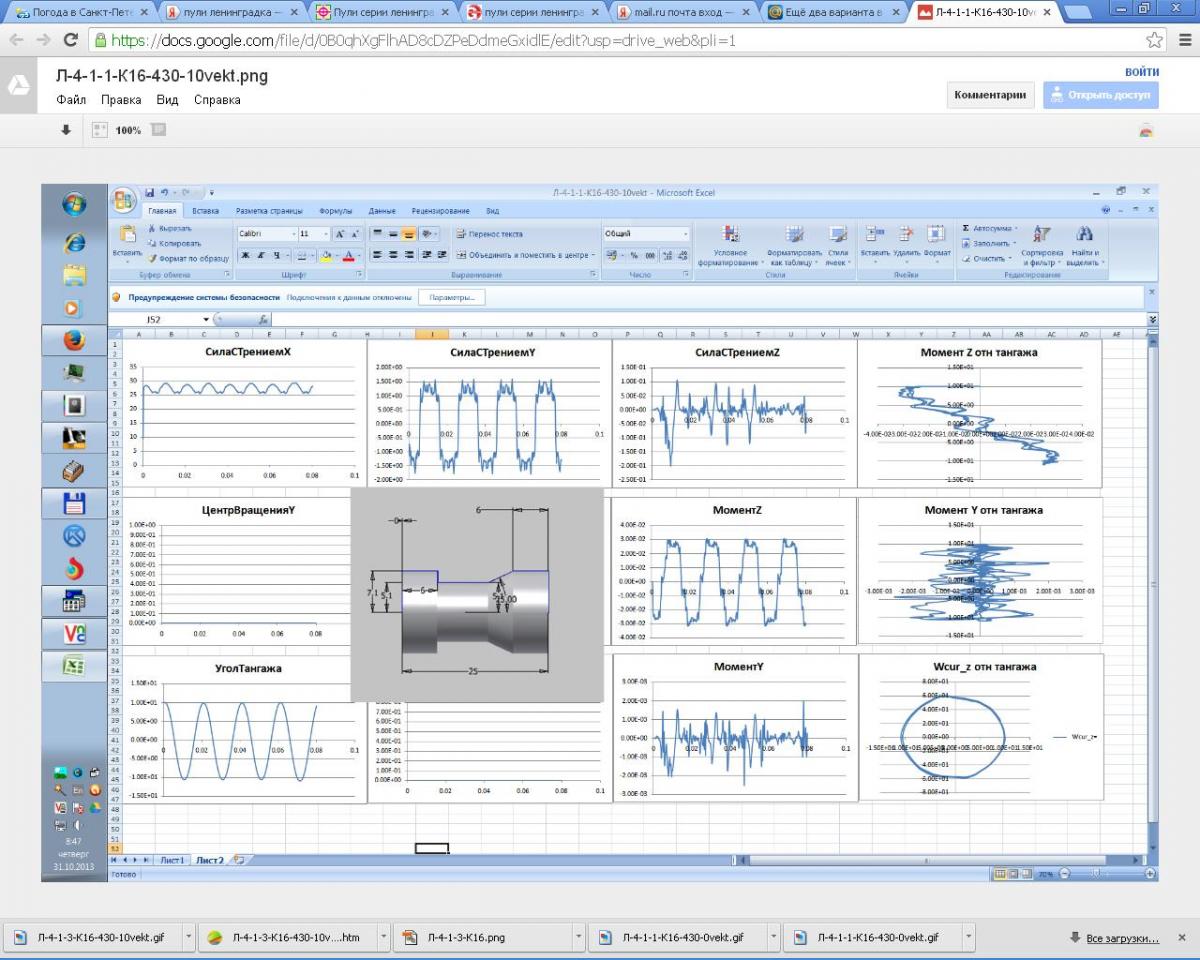This screenshot has width=1200, height=960.
Task: Bookmark this page with the star icon
Action: pos(1154,41)
